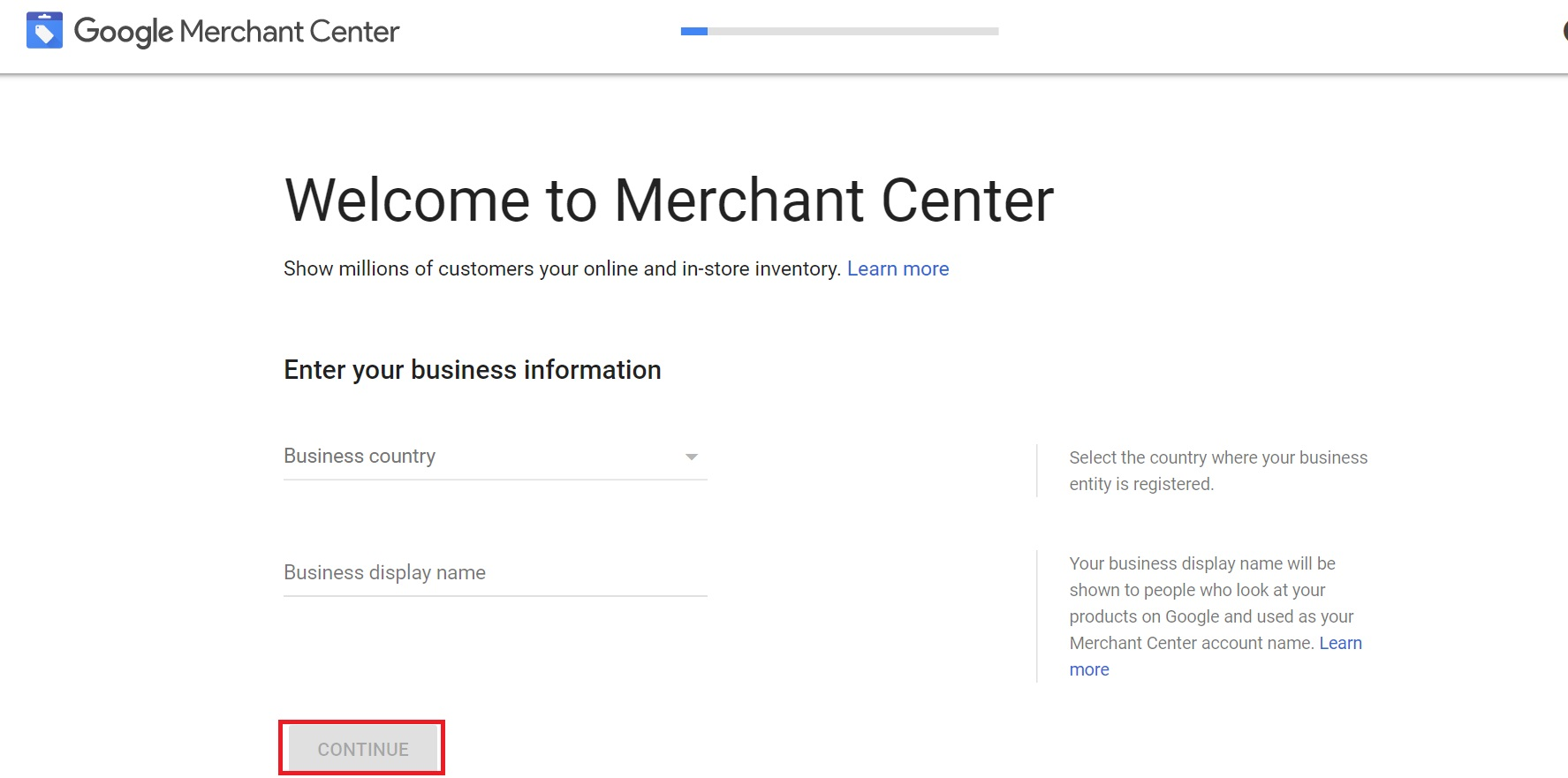Click the Welcome to Merchant Center heading

tap(669, 200)
